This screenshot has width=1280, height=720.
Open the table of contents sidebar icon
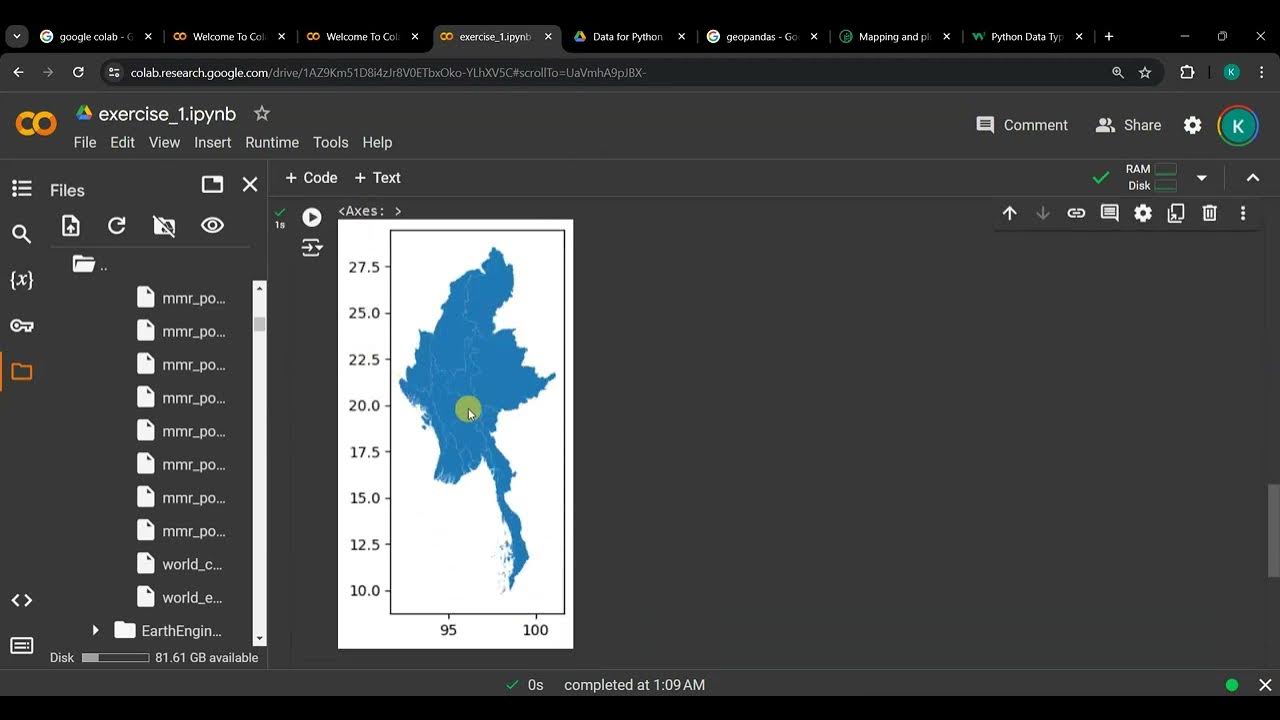point(21,188)
